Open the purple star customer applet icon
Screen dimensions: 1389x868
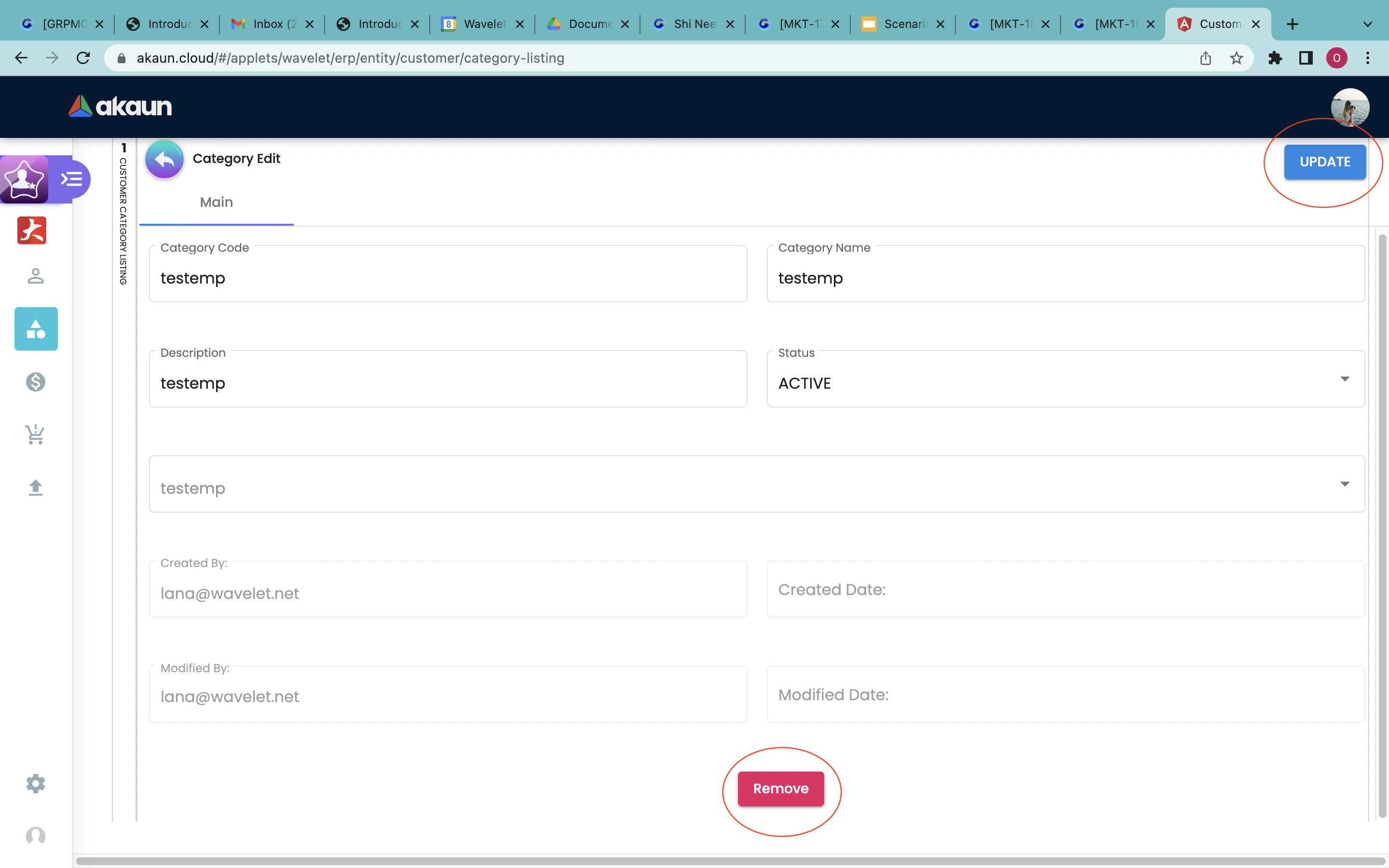point(24,179)
